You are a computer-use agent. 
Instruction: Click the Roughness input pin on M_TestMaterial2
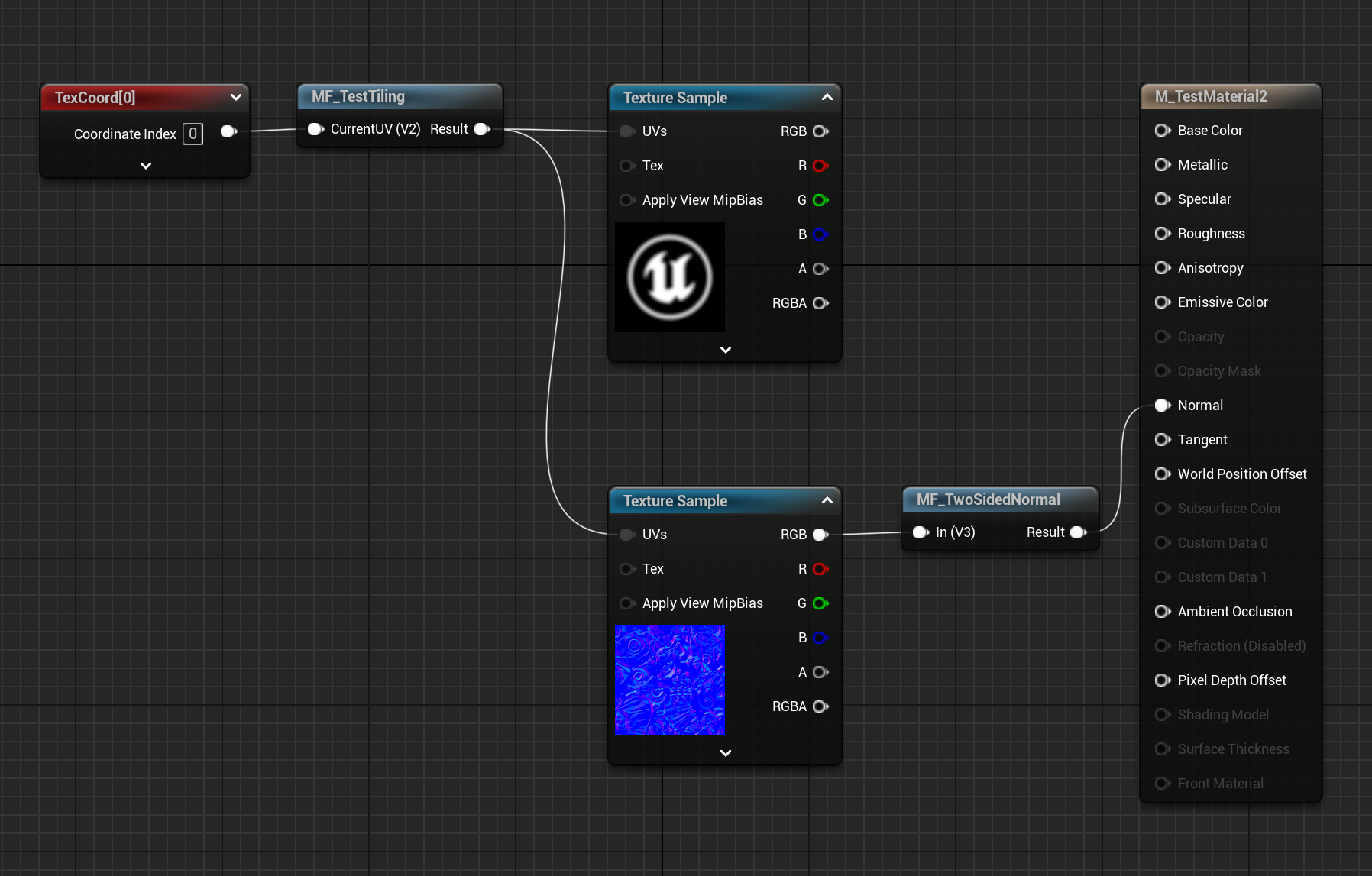pos(1163,234)
